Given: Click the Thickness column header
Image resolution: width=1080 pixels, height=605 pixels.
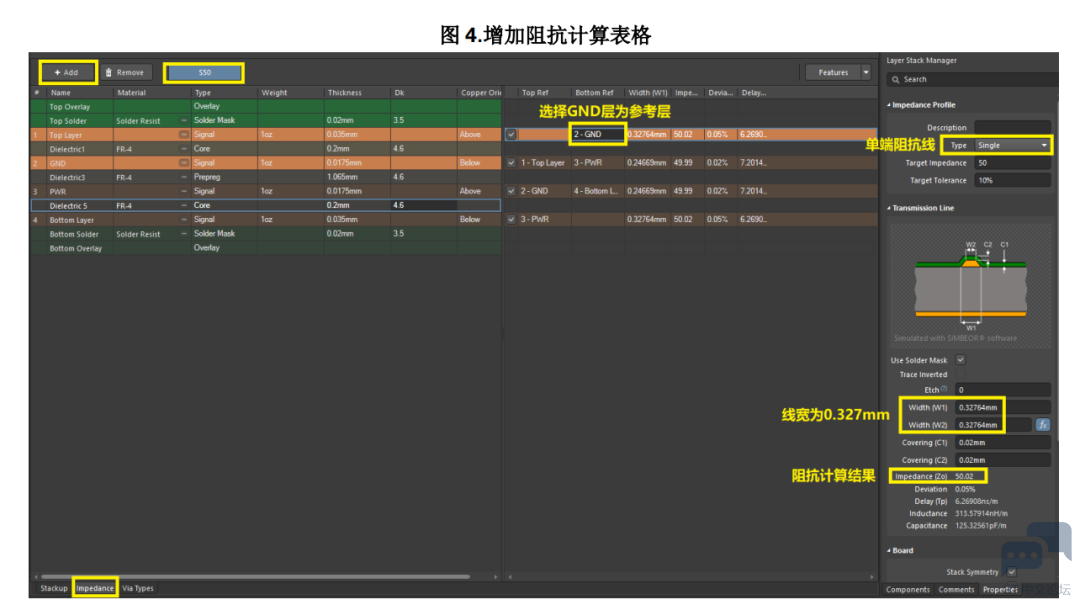Looking at the screenshot, I should (357, 92).
